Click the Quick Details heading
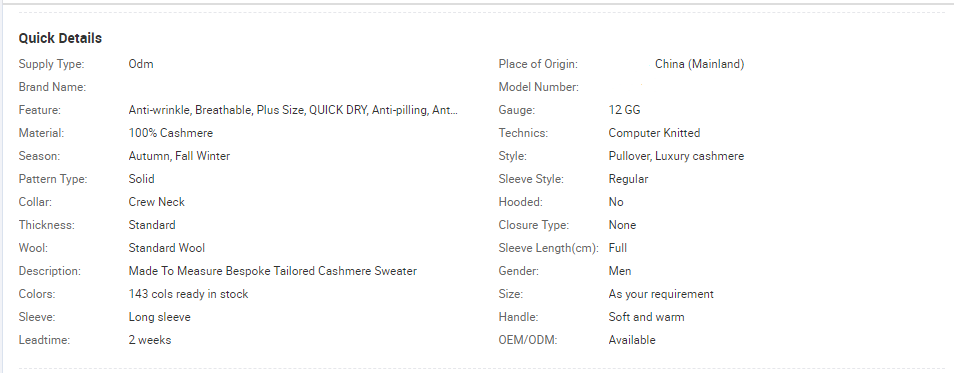Screen dimensions: 954x373 60,38
